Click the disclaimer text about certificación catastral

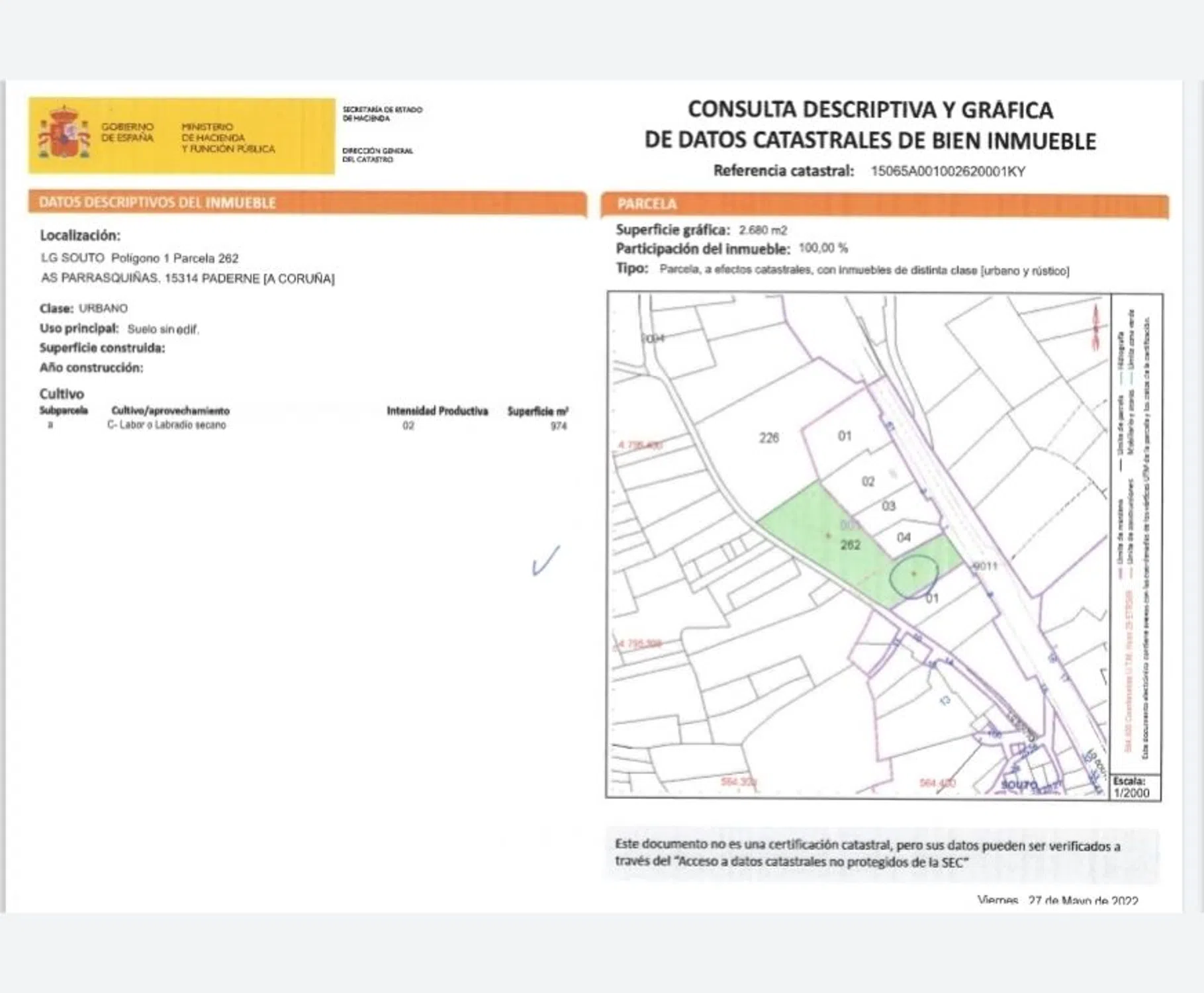coord(867,853)
